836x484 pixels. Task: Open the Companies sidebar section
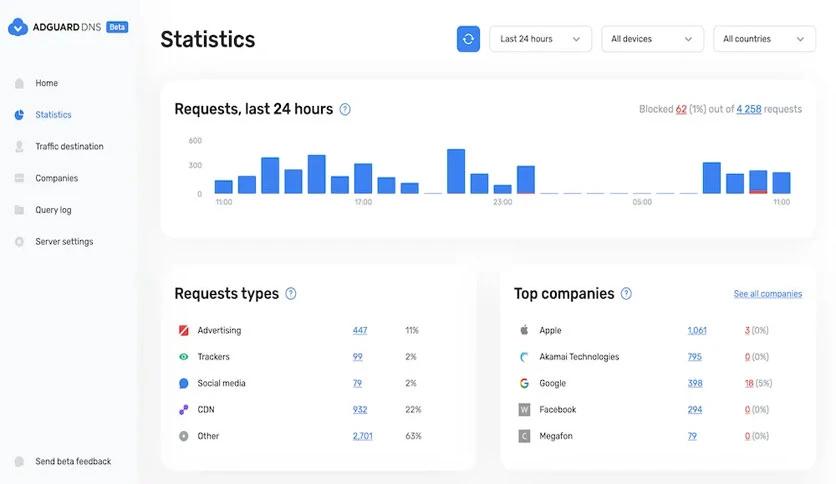57,178
